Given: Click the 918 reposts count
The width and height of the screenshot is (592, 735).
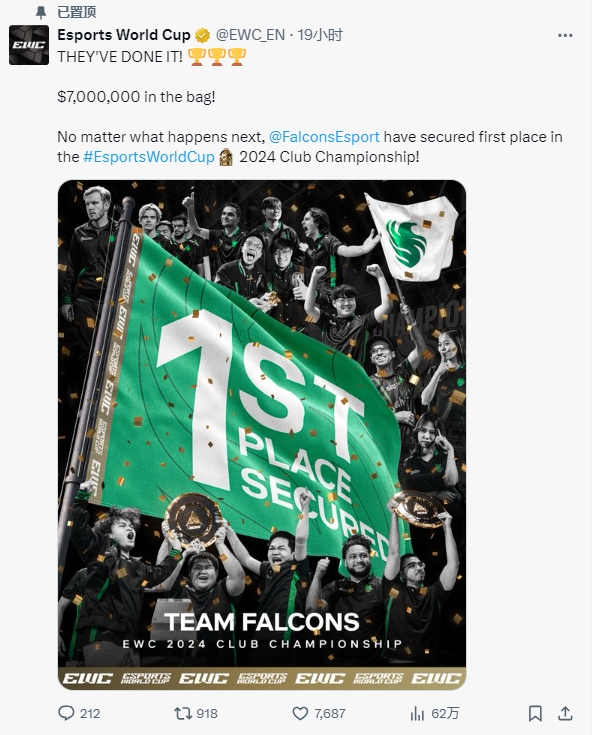Looking at the screenshot, I should point(207,713).
